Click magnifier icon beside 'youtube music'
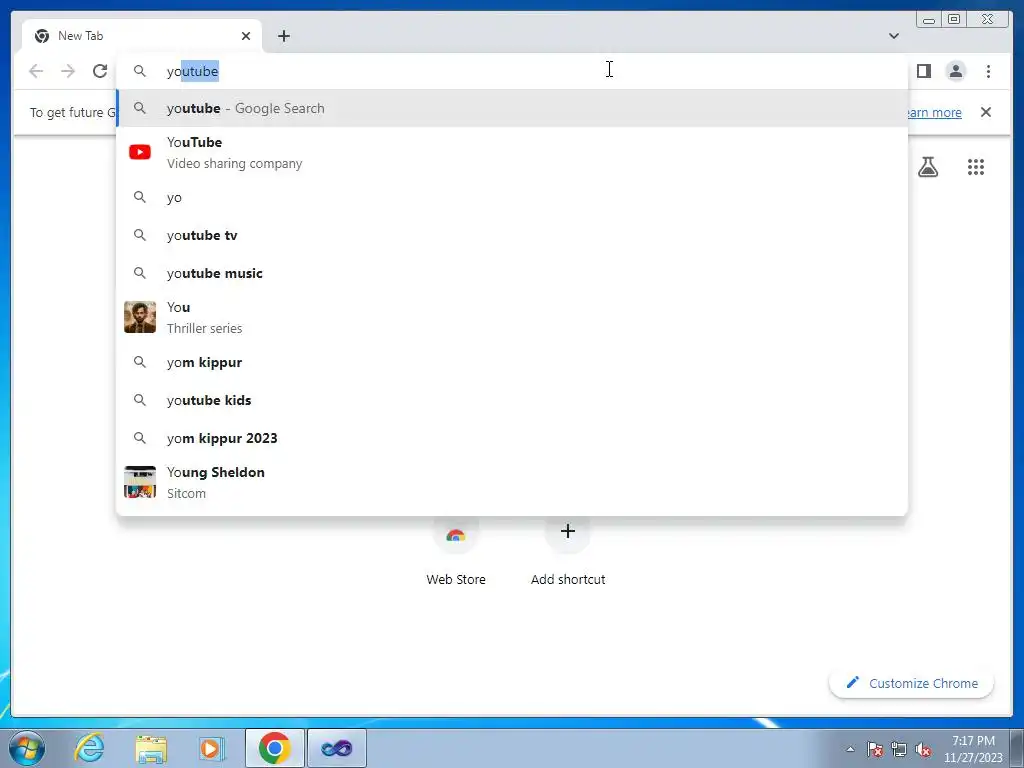Screen dimensions: 1024x768 140,273
